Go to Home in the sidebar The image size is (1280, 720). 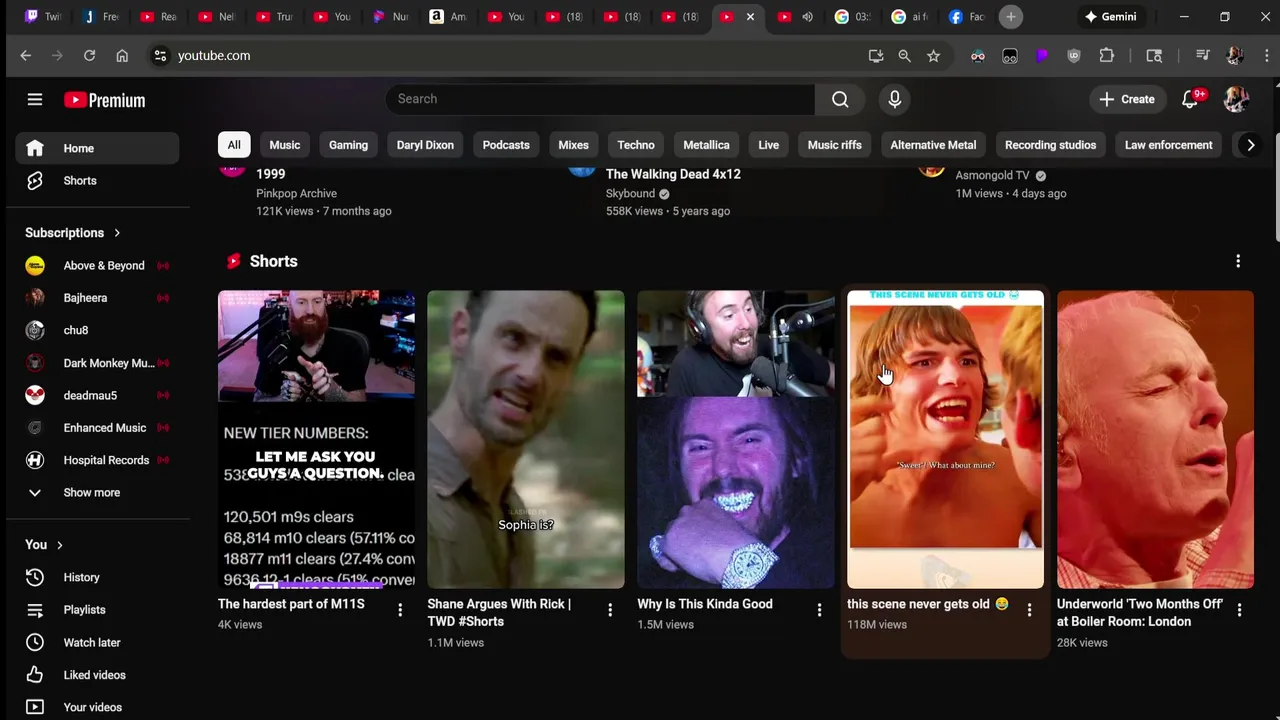(97, 148)
